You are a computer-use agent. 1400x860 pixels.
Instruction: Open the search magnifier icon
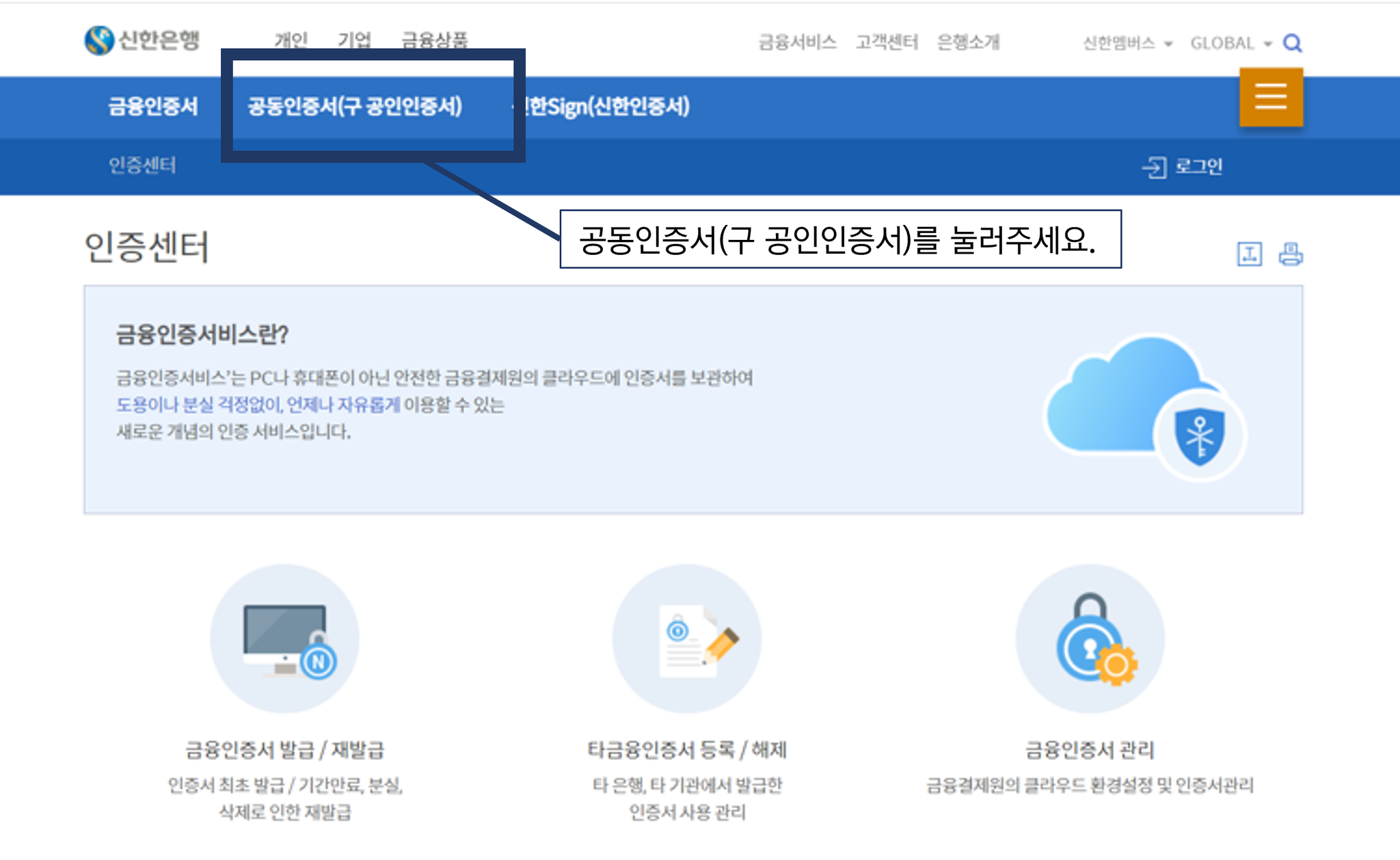(1292, 43)
